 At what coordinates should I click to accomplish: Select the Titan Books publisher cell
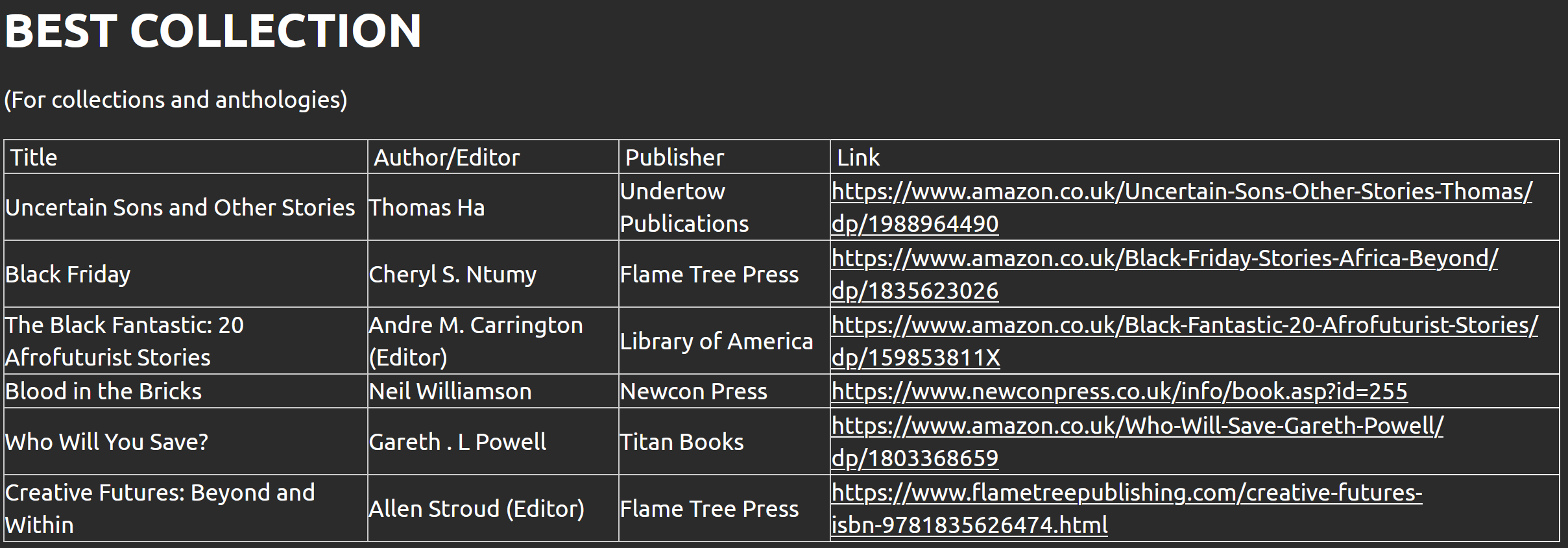point(682,442)
